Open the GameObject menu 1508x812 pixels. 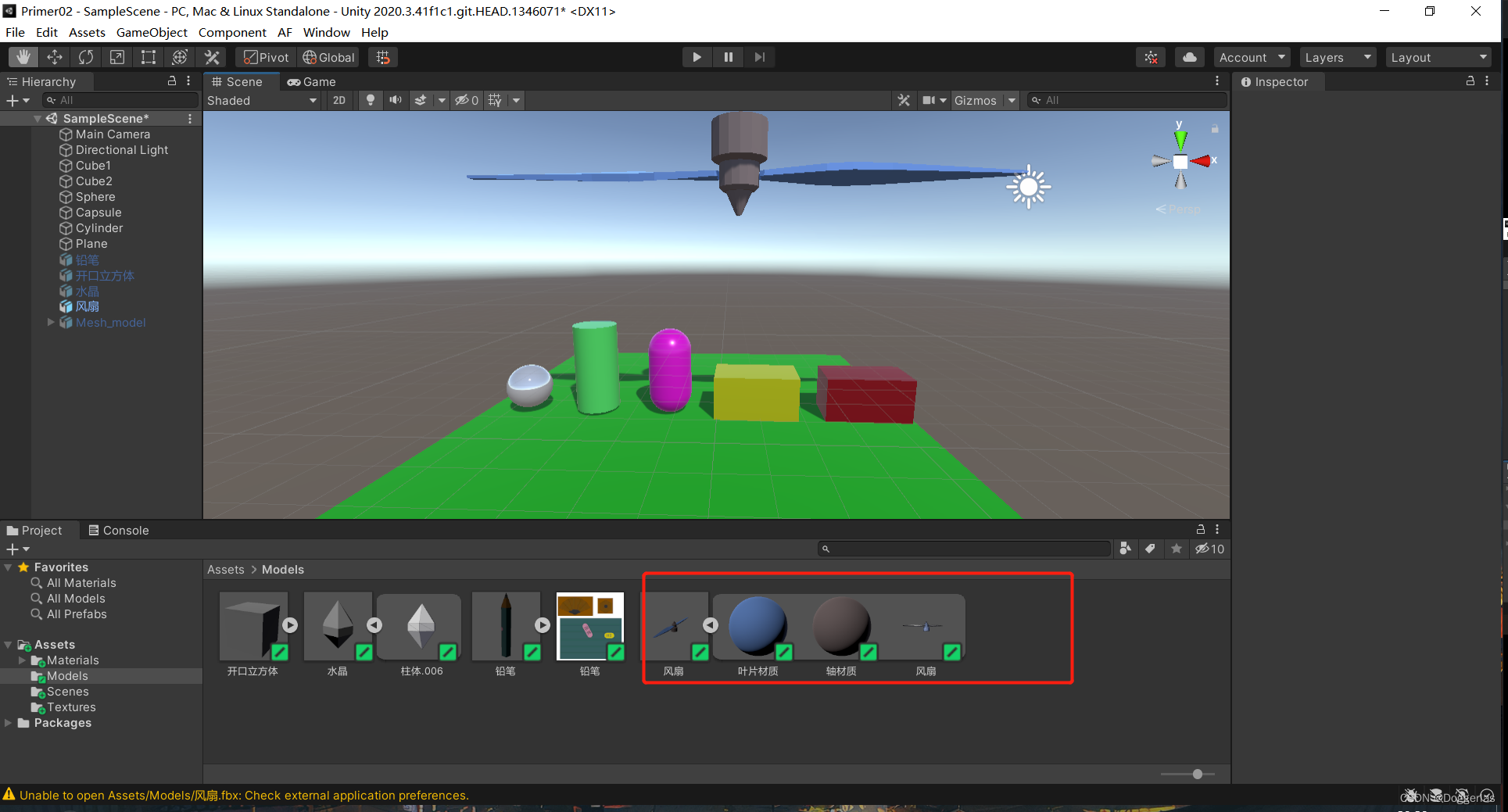(152, 32)
